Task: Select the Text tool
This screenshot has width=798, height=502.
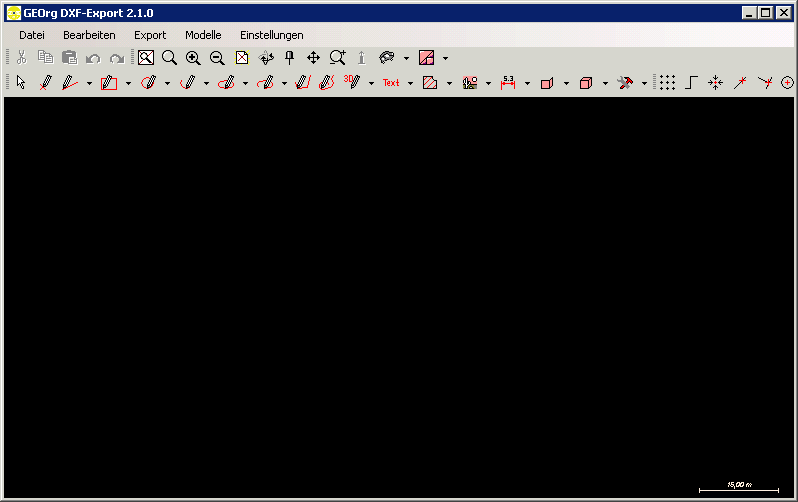Action: pos(391,83)
